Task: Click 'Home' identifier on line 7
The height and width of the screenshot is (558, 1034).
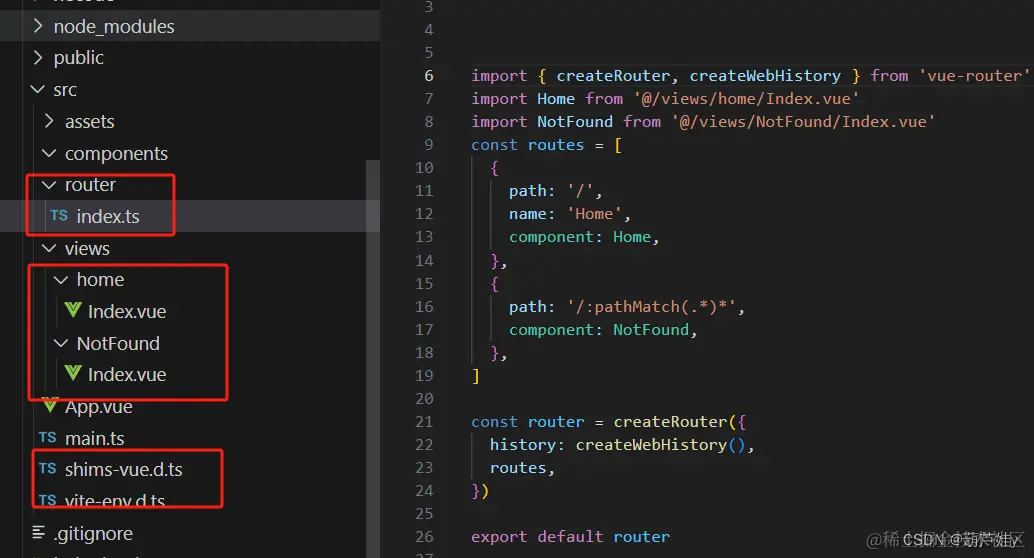Action: pos(556,99)
